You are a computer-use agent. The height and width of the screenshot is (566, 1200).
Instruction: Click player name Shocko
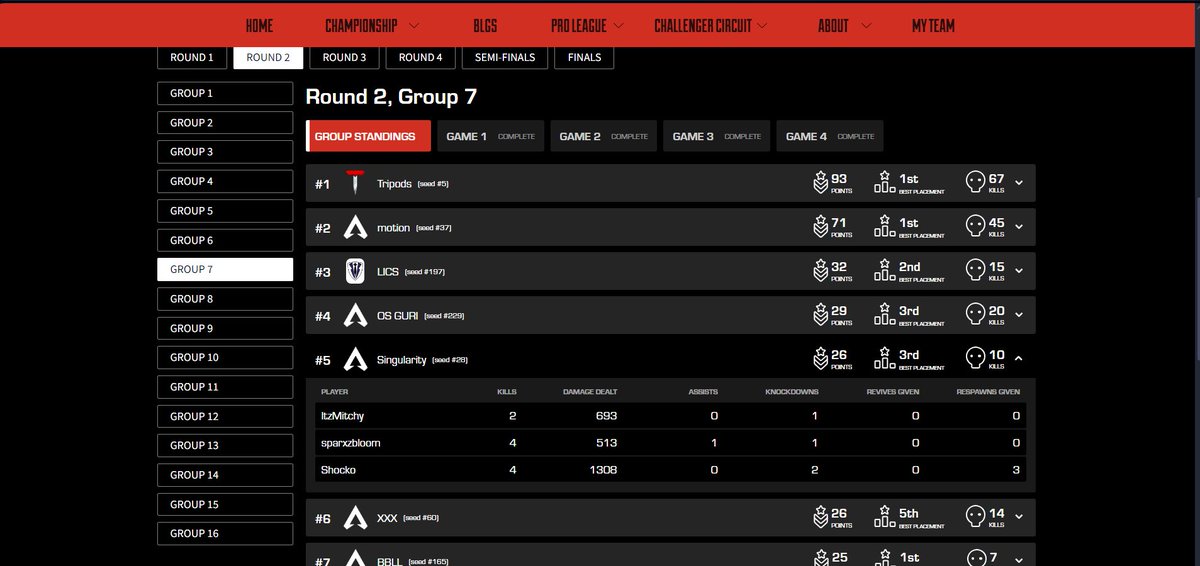click(x=338, y=470)
